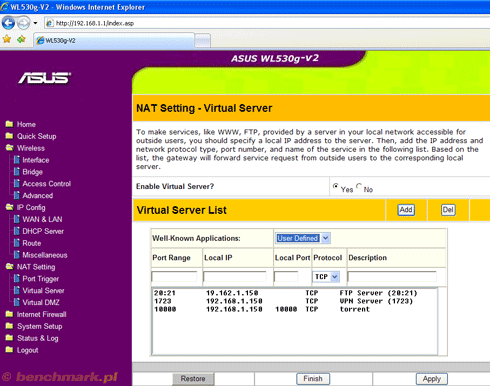Click the Port Trigger page icon
The image size is (490, 386).
tap(17, 278)
